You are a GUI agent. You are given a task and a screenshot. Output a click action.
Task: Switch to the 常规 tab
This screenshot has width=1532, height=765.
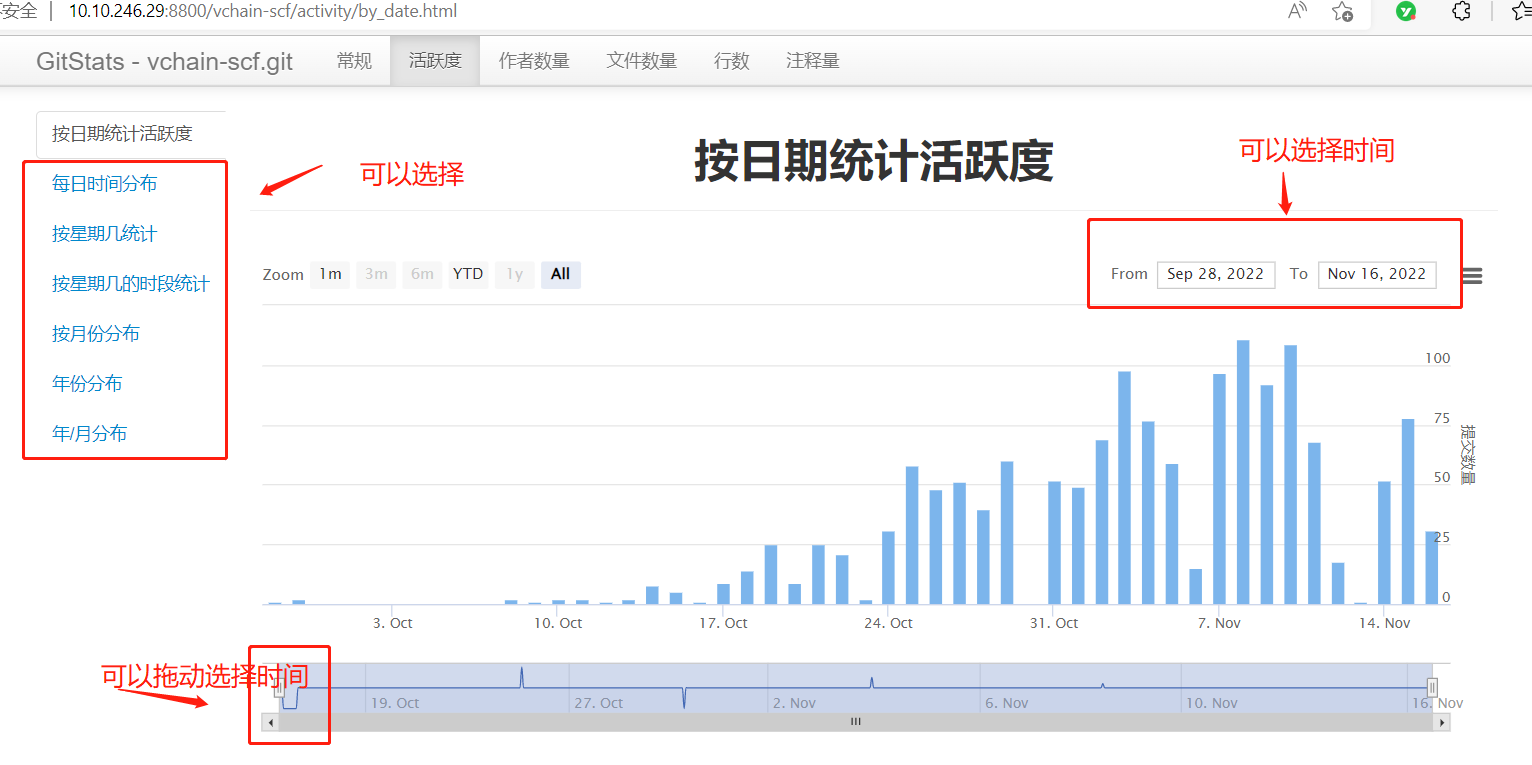point(354,61)
